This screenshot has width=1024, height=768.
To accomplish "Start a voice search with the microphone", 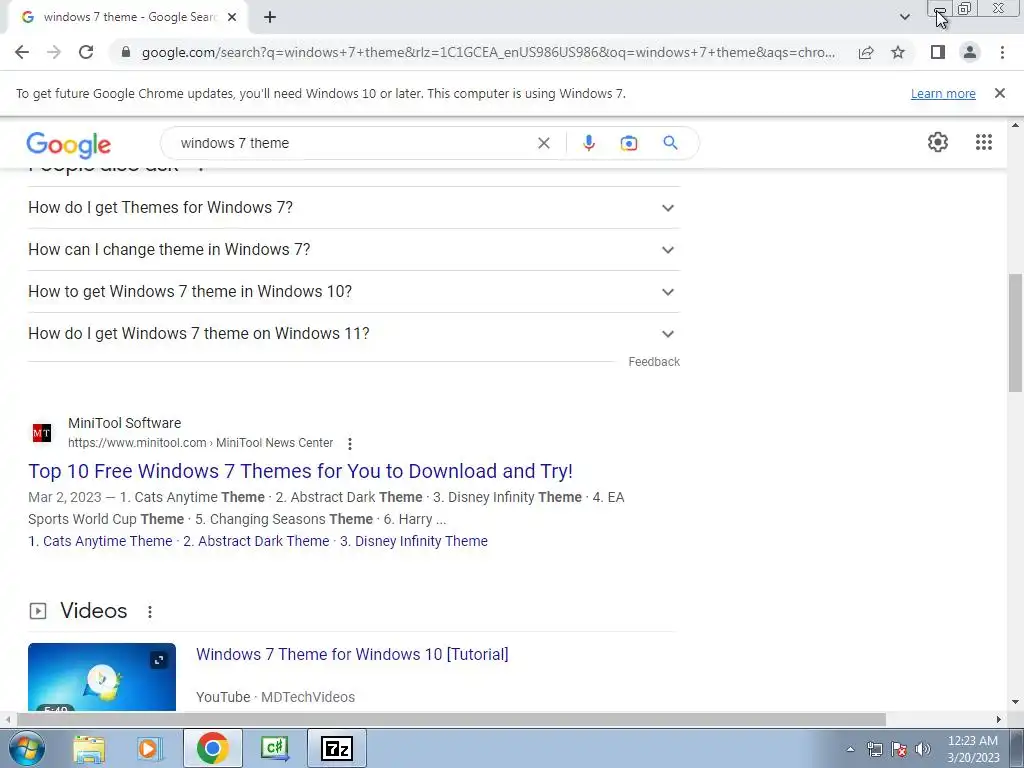I will point(588,143).
